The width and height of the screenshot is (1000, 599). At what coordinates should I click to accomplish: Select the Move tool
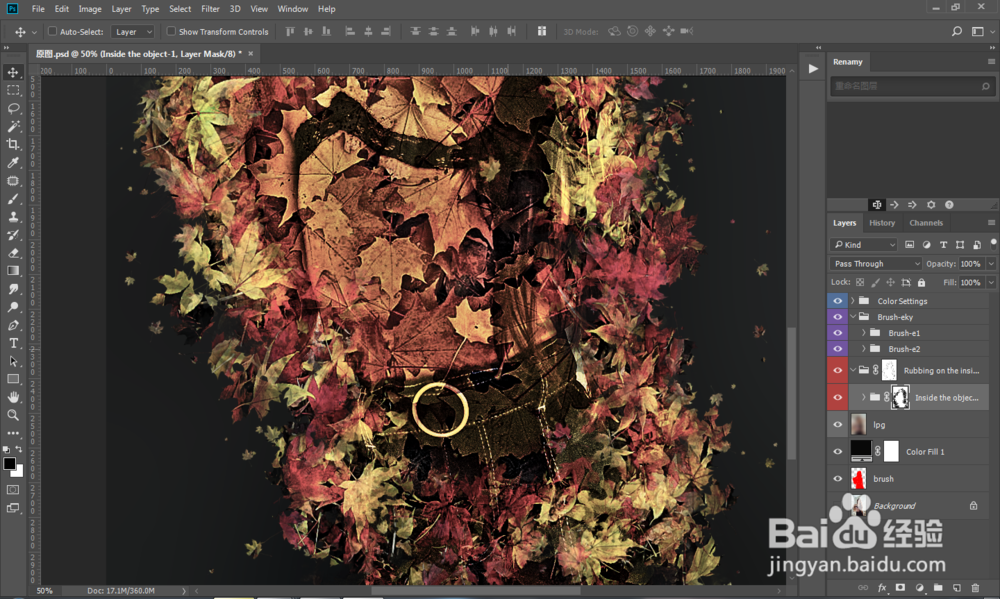point(13,72)
